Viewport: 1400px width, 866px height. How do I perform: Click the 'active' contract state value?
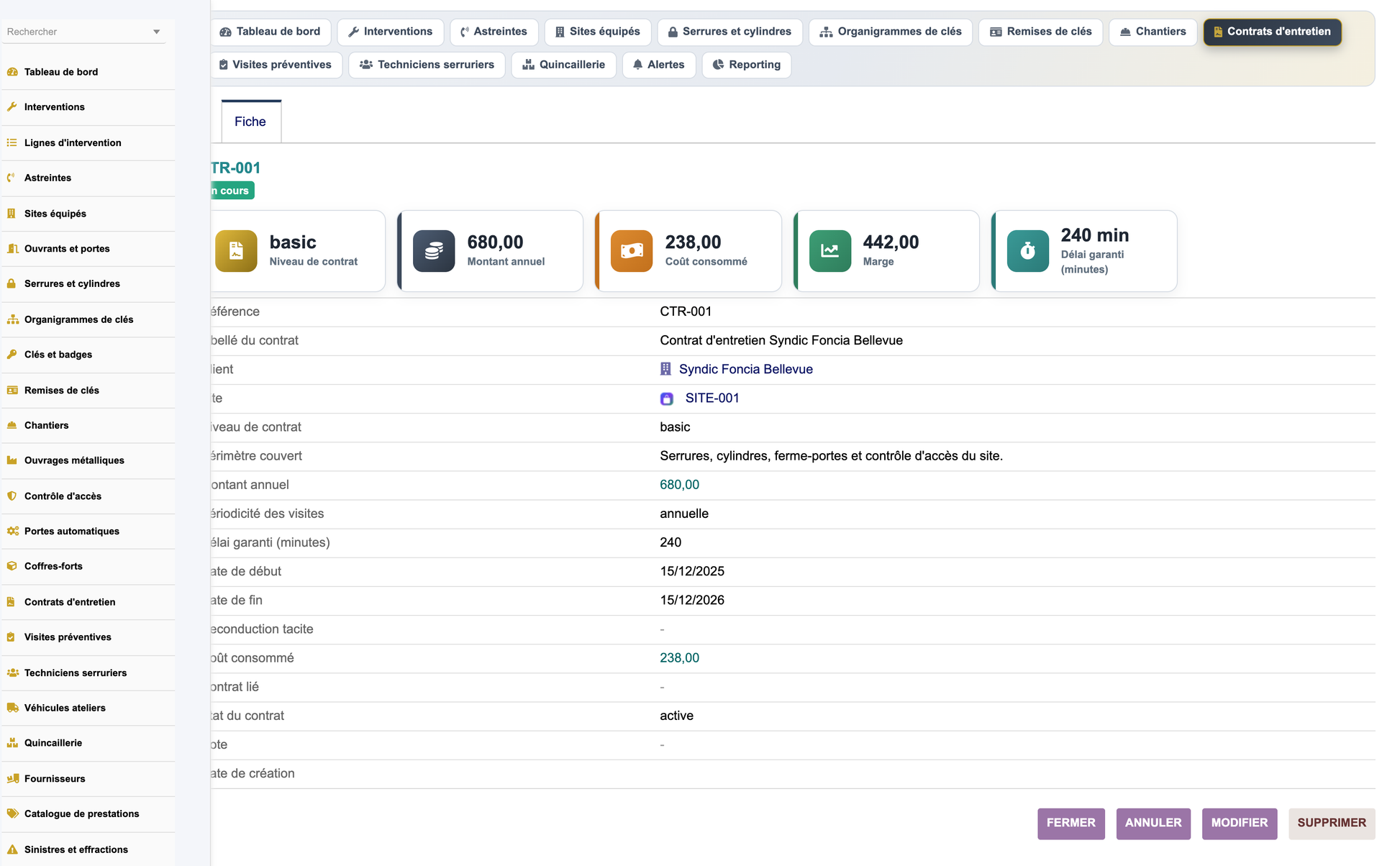pos(677,716)
